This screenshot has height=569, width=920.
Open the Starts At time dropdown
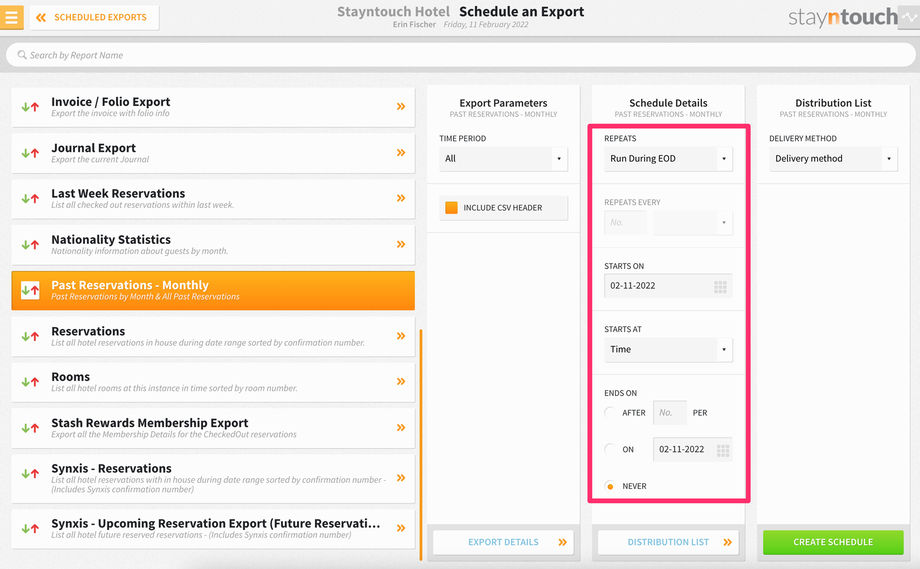coord(668,349)
